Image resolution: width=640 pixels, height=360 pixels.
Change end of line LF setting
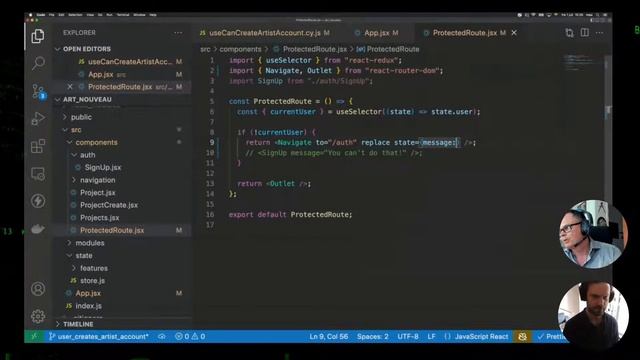(x=431, y=336)
